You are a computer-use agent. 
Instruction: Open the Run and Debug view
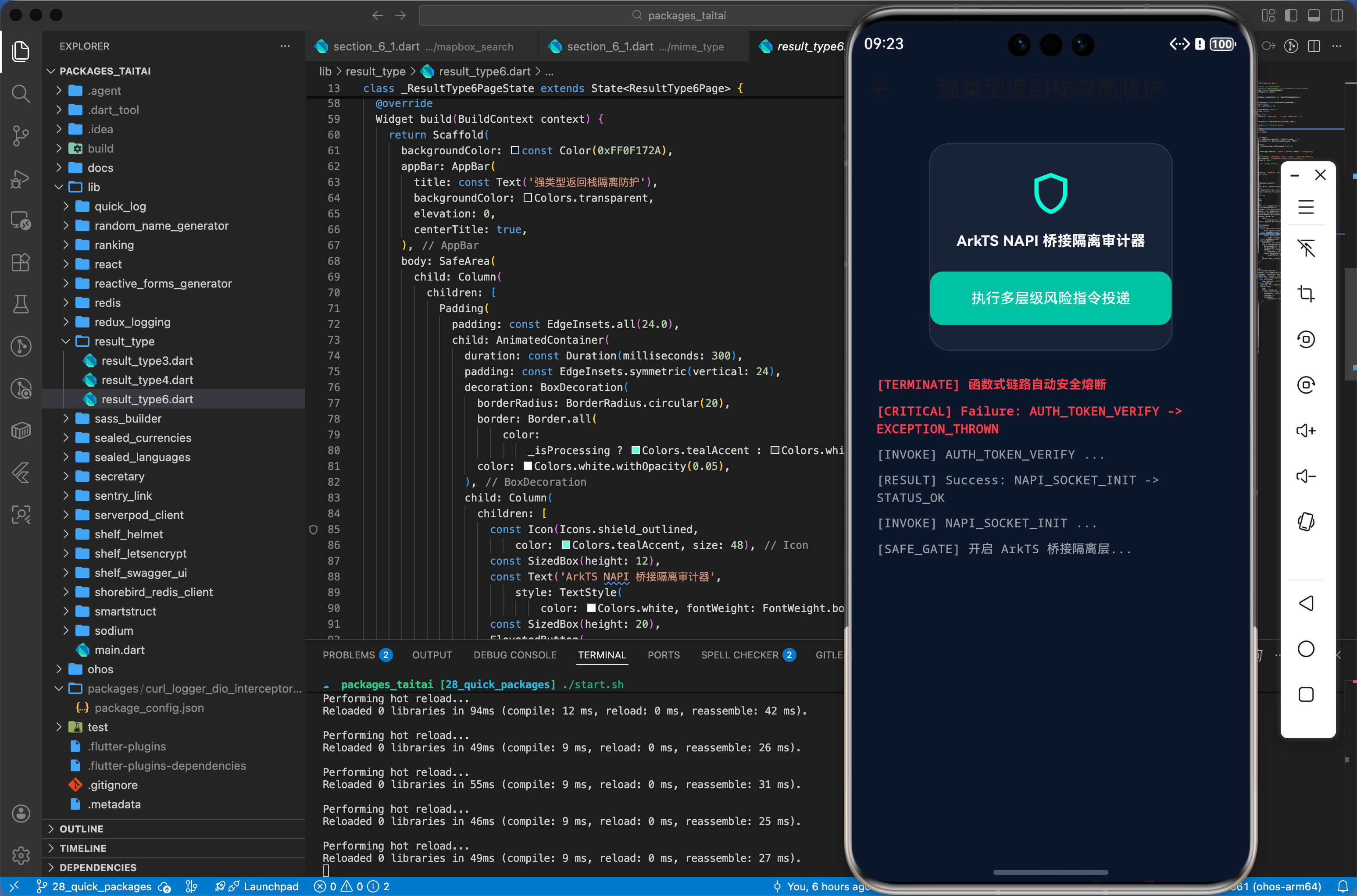pyautogui.click(x=21, y=178)
